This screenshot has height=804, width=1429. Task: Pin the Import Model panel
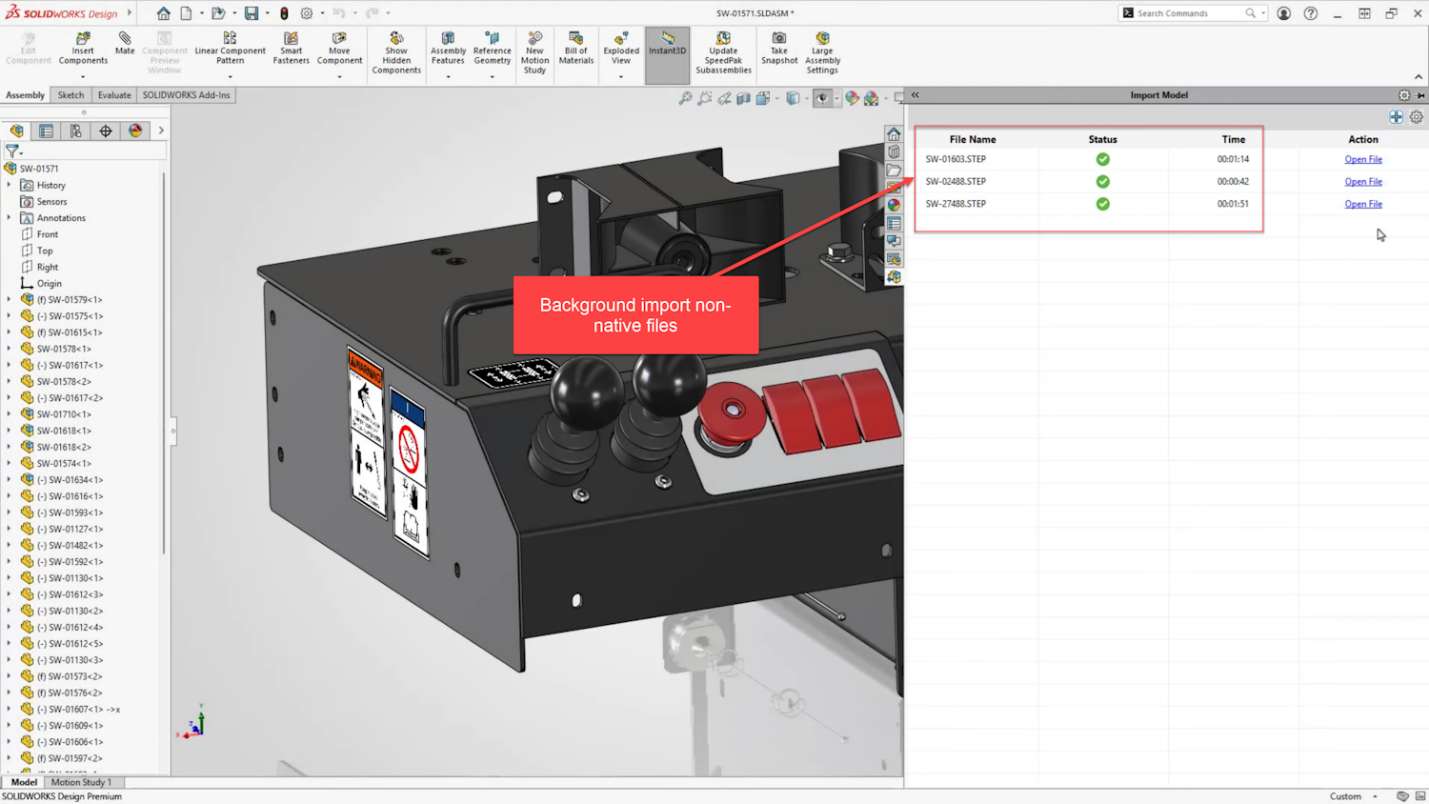(1421, 95)
